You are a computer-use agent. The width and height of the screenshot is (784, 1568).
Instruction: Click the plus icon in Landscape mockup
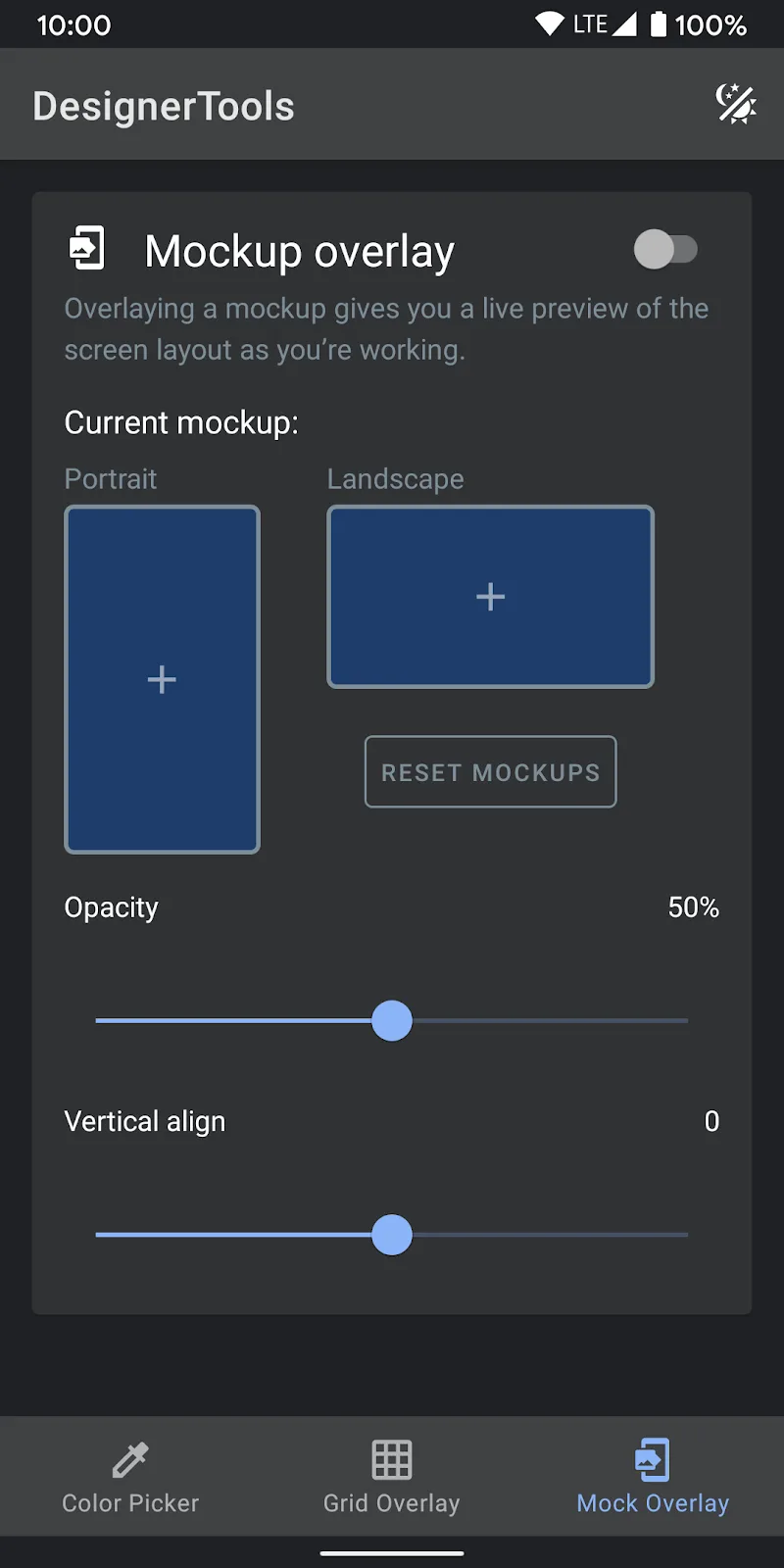point(490,597)
